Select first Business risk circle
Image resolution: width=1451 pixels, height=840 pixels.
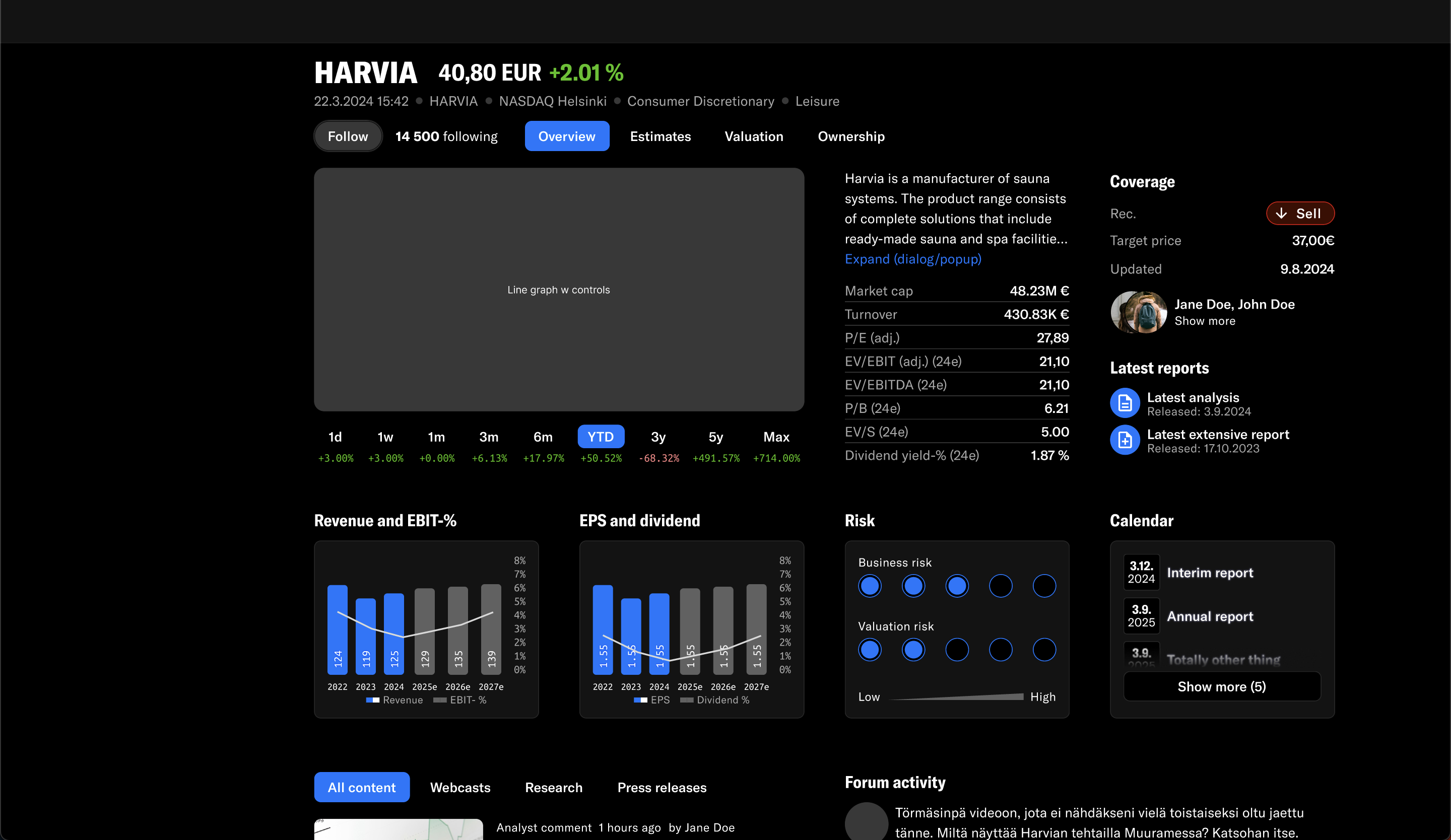[870, 586]
